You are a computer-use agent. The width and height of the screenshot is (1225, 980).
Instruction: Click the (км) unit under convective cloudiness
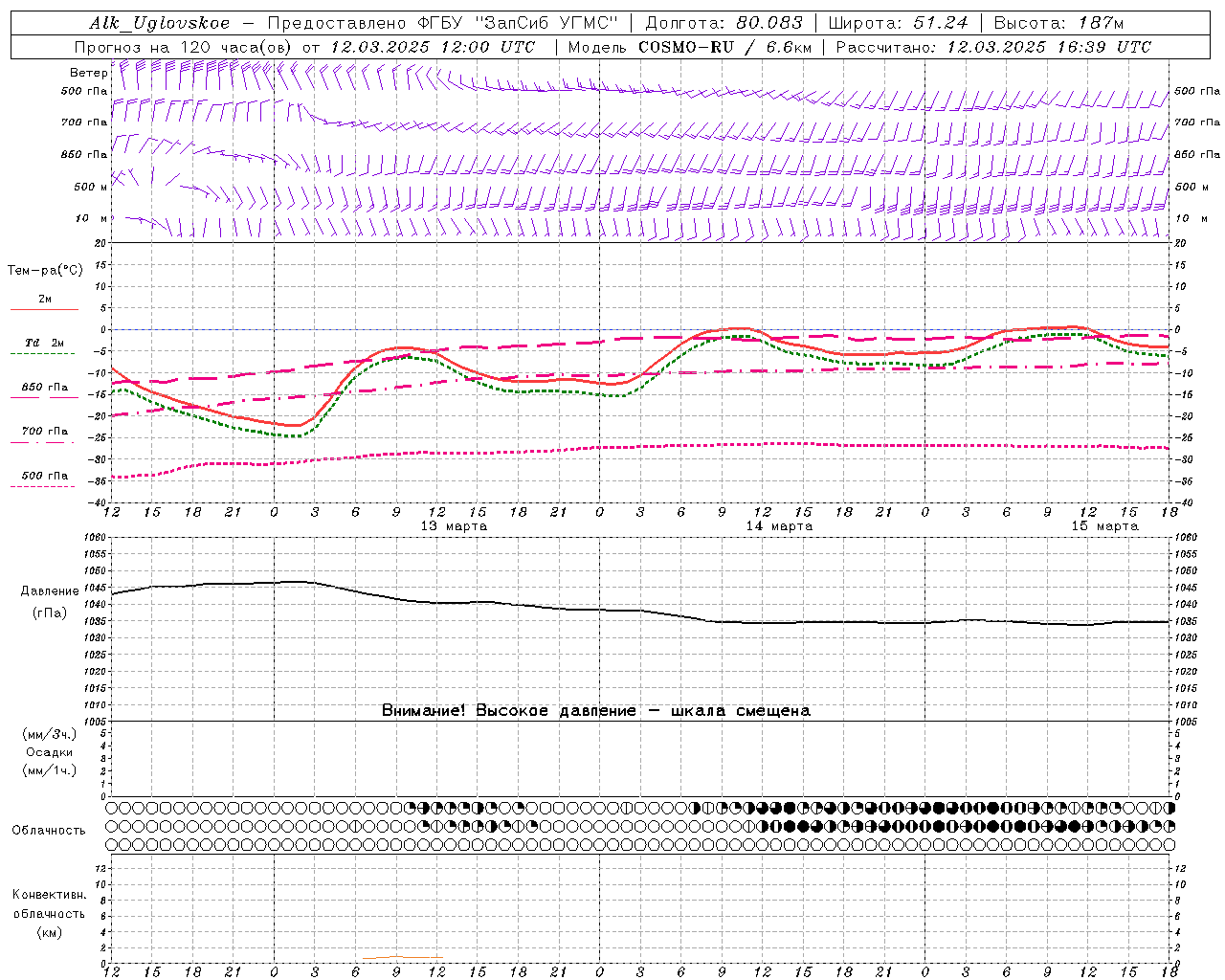pos(49,932)
